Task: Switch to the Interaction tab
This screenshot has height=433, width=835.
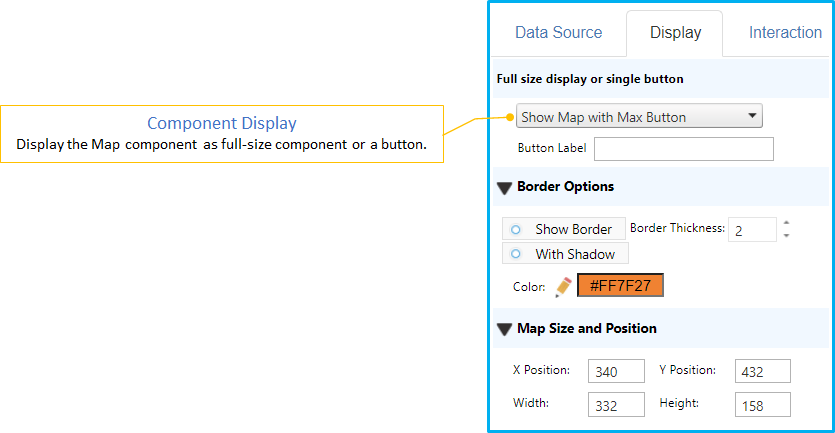Action: pyautogui.click(x=785, y=32)
